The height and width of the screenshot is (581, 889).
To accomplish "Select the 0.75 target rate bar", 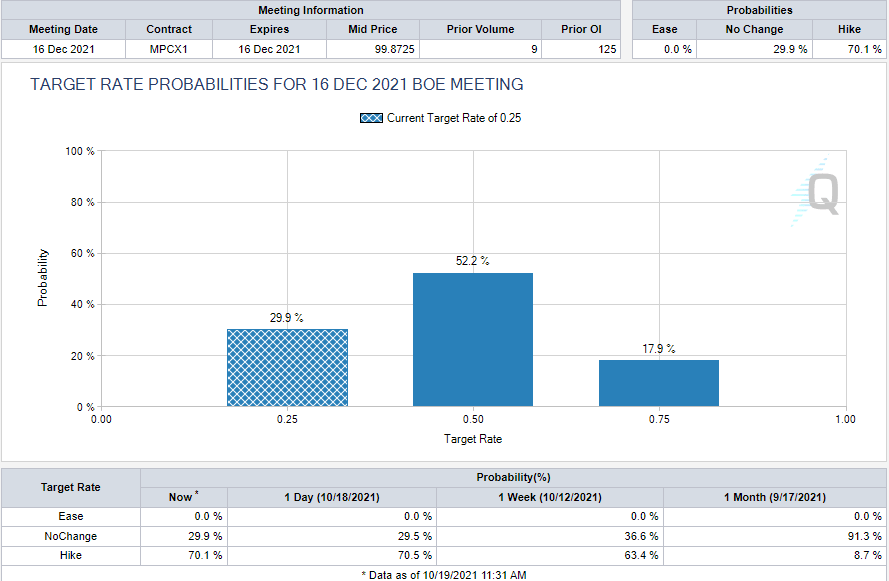I will (658, 382).
